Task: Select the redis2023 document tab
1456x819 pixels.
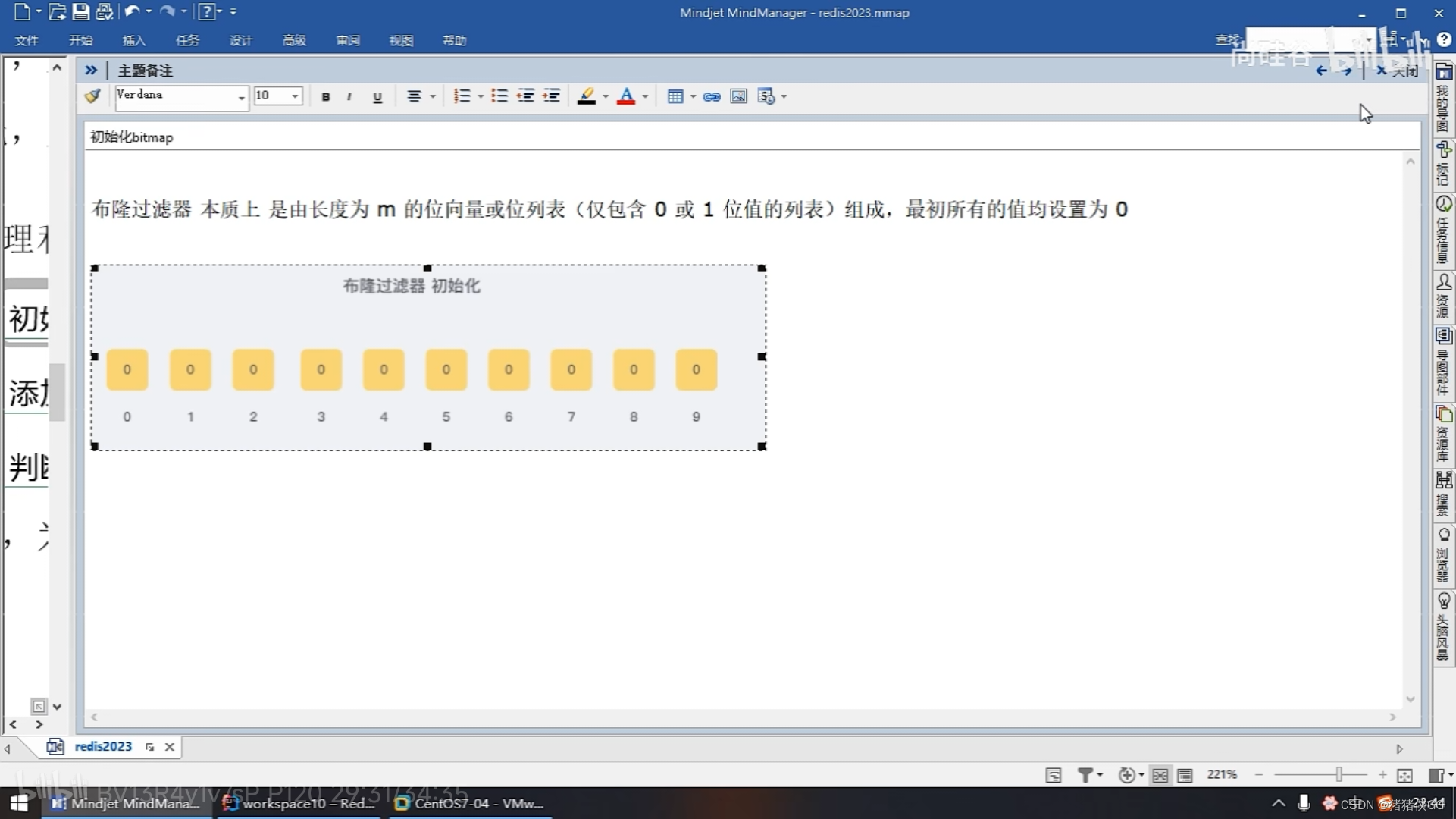Action: [103, 746]
